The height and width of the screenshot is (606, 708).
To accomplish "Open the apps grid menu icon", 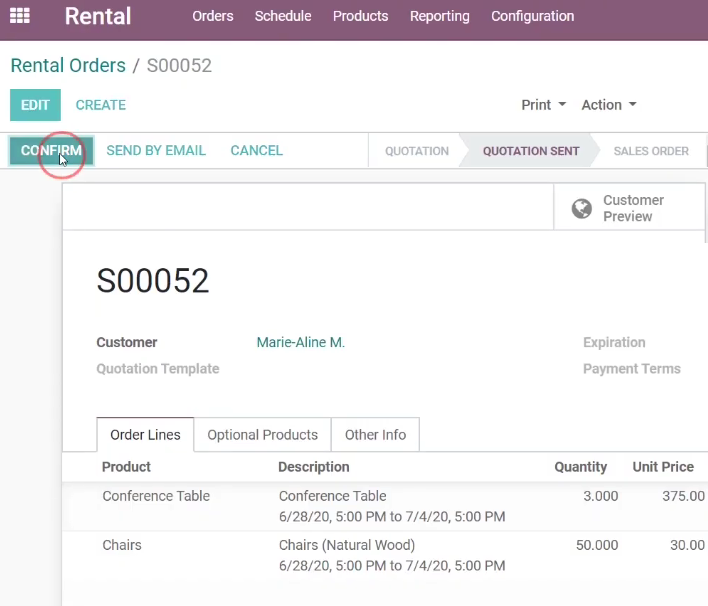I will (20, 16).
